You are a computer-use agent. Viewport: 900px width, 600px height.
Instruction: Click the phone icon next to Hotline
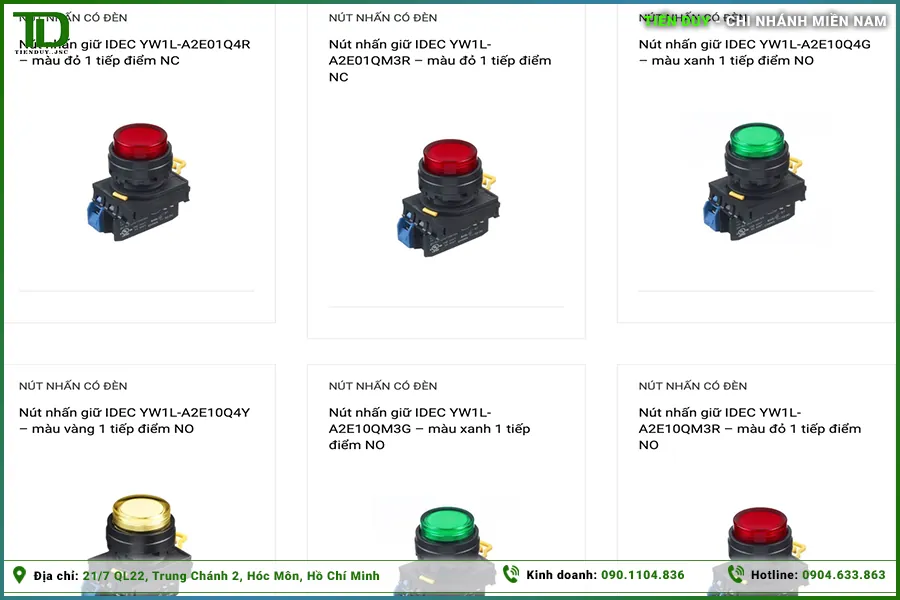[x=736, y=574]
